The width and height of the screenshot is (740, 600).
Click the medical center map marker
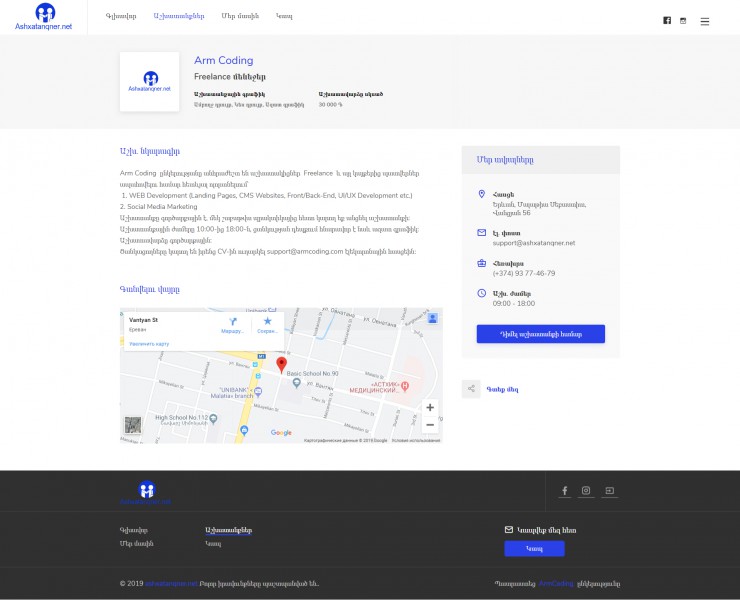(405, 386)
